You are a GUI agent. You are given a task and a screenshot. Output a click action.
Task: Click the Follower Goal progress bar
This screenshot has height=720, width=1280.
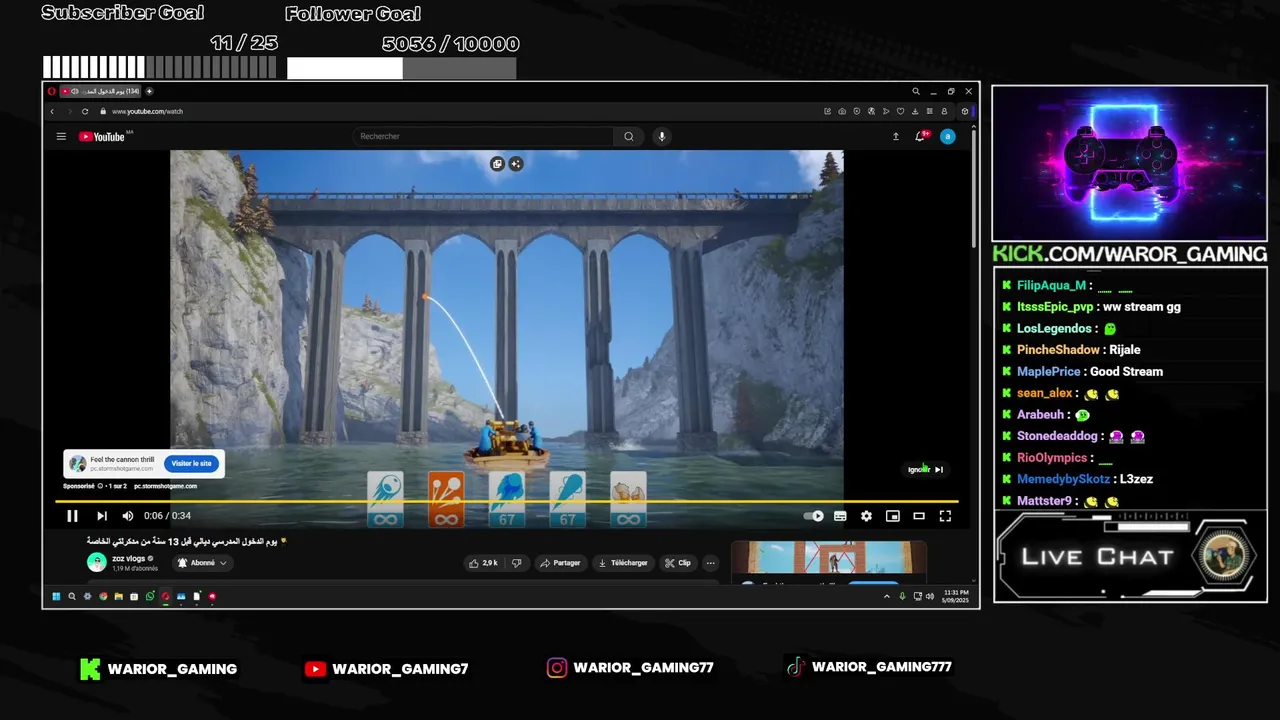click(x=401, y=68)
